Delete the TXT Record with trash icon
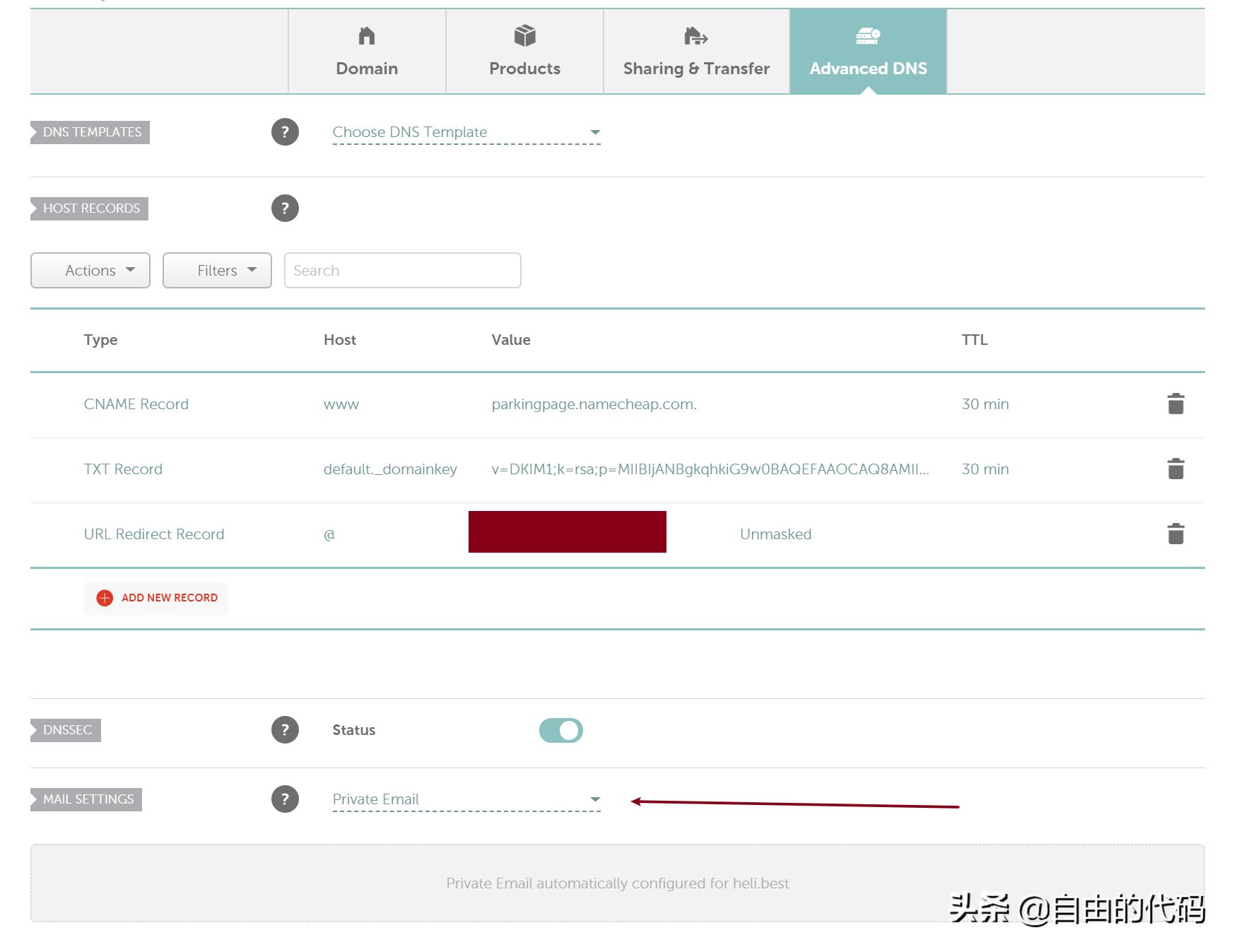This screenshot has height=952, width=1234. point(1175,469)
